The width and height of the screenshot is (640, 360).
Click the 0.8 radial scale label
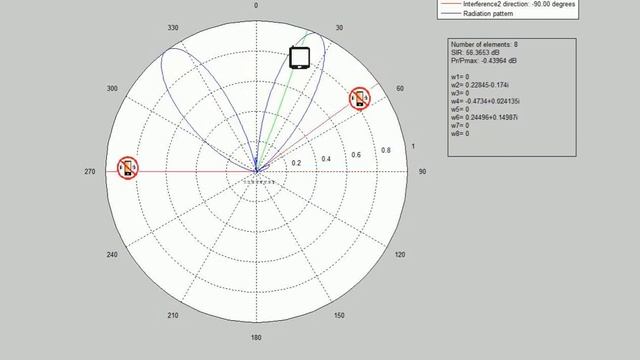(x=386, y=151)
